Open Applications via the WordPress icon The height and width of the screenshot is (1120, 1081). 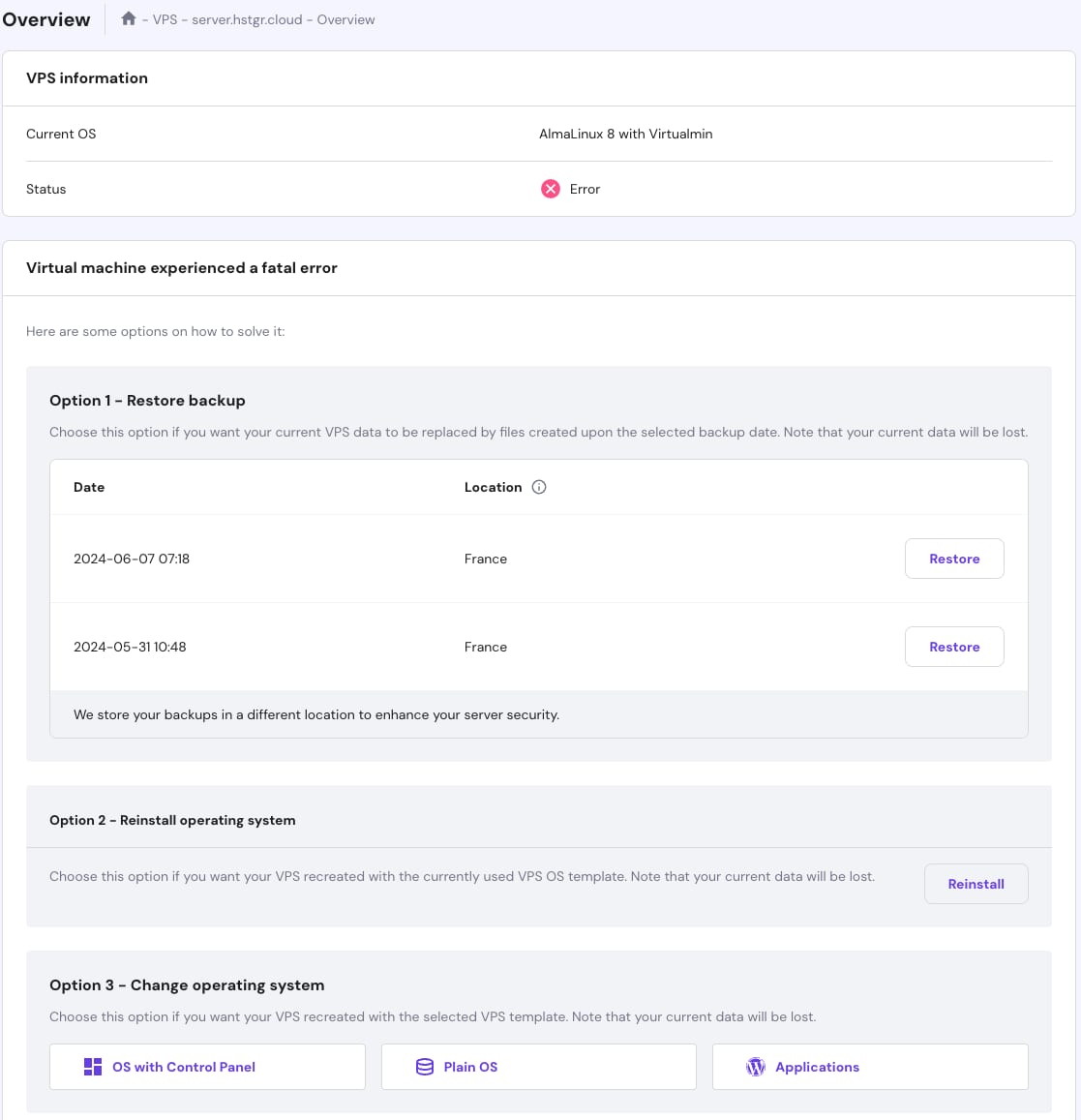[x=756, y=1067]
